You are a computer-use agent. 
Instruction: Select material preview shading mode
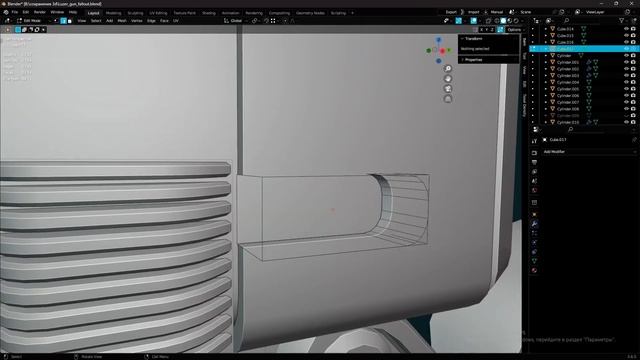510,21
